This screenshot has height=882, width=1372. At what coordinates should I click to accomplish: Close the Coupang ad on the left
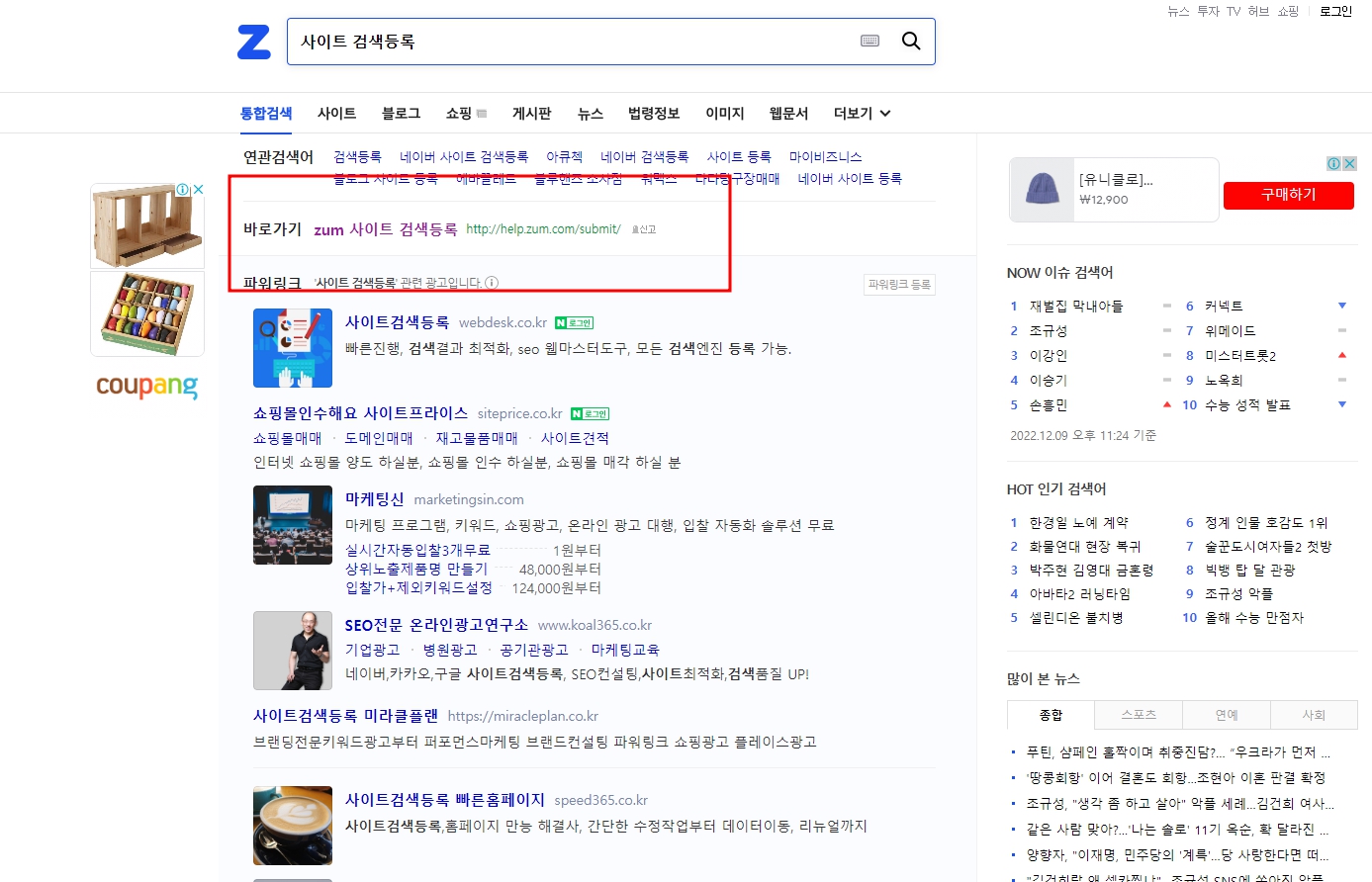pyautogui.click(x=198, y=189)
